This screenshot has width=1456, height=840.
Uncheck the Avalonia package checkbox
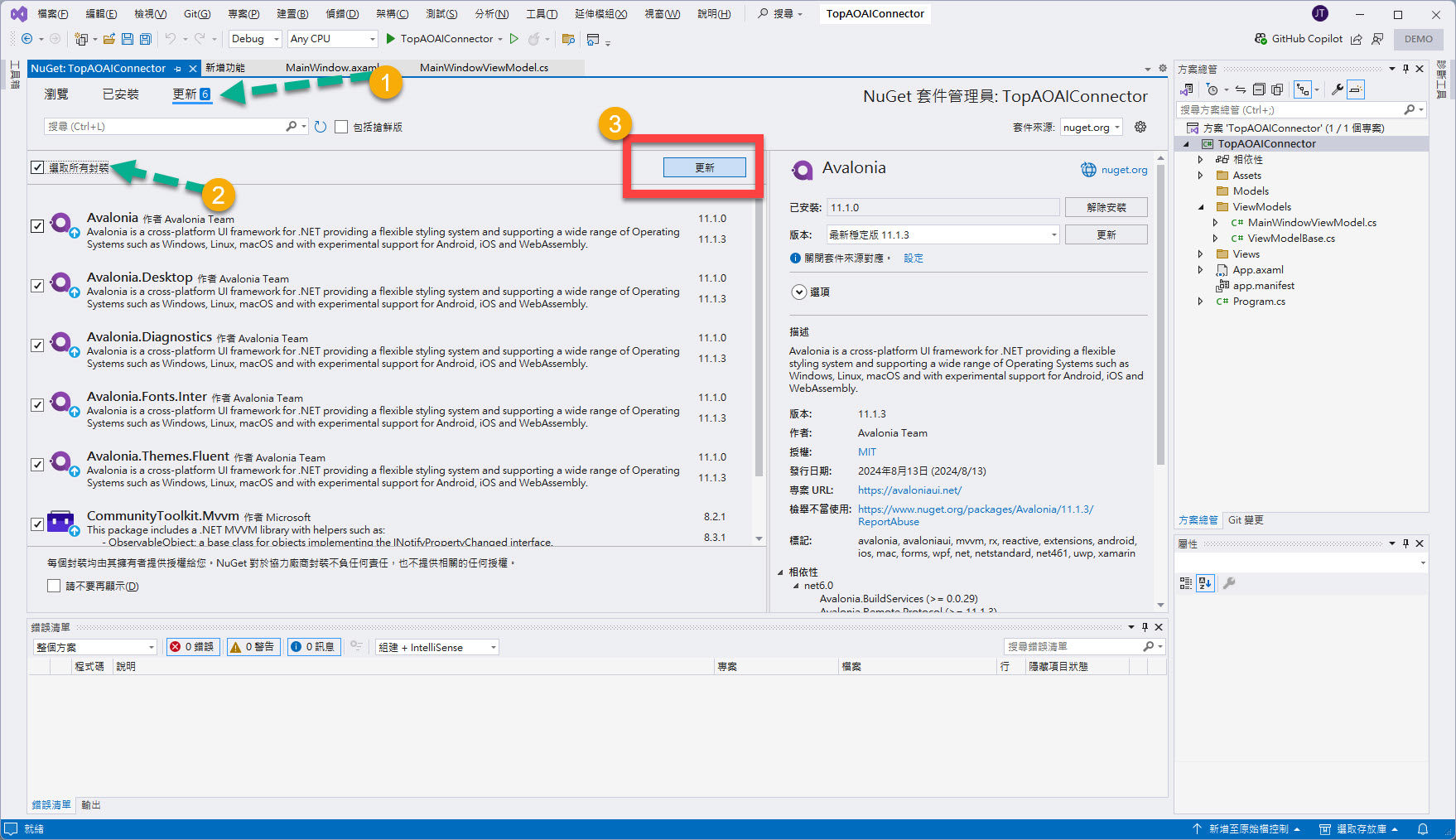coord(37,226)
